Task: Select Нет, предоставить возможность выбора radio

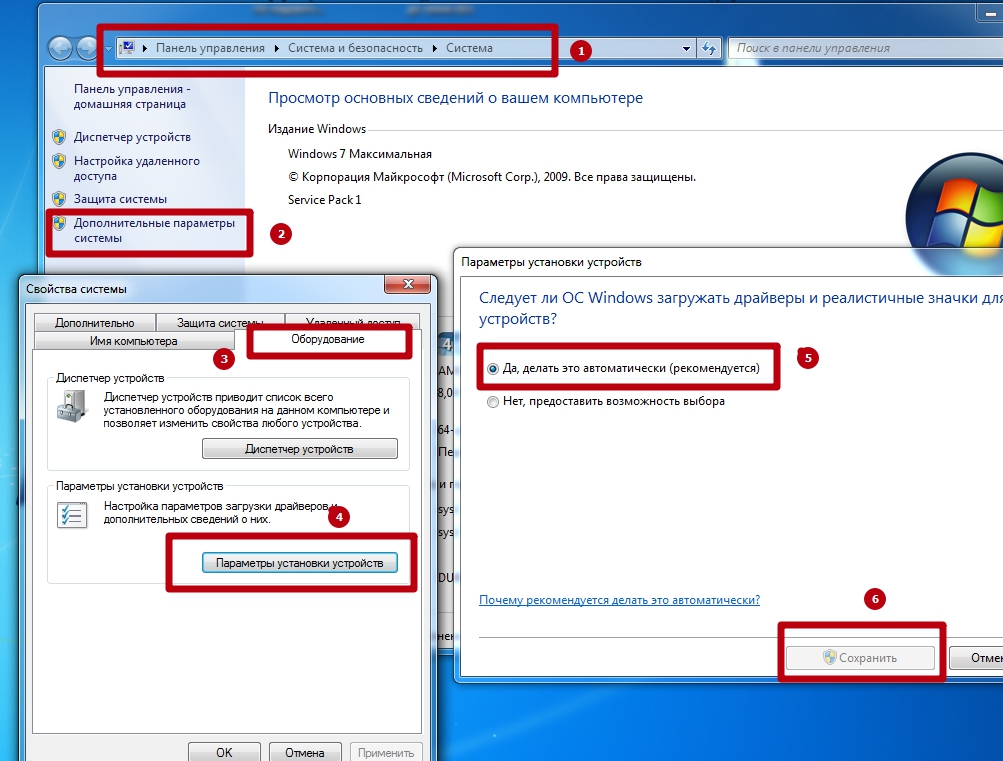Action: tap(493, 402)
